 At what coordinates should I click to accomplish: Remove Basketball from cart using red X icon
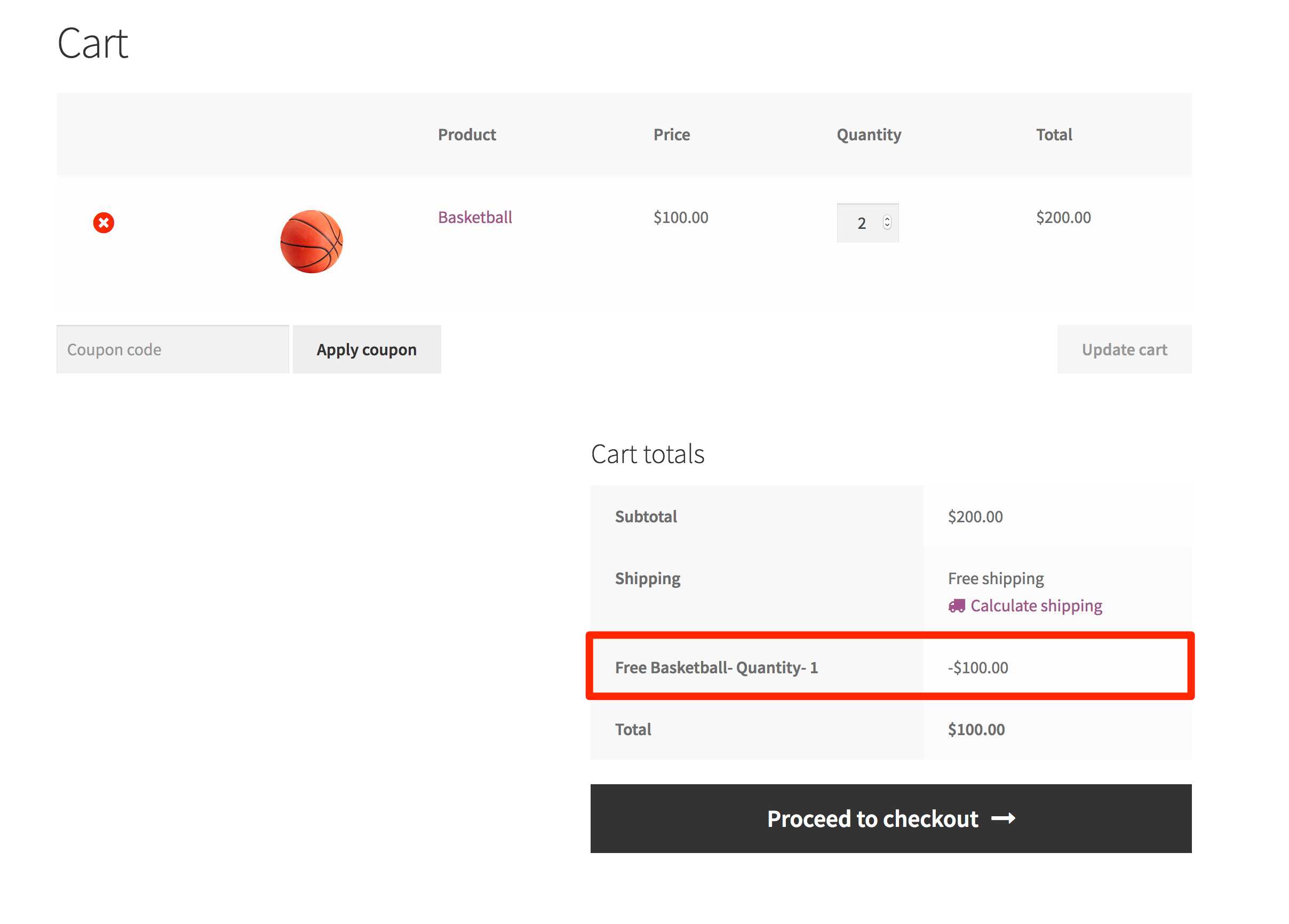(104, 223)
